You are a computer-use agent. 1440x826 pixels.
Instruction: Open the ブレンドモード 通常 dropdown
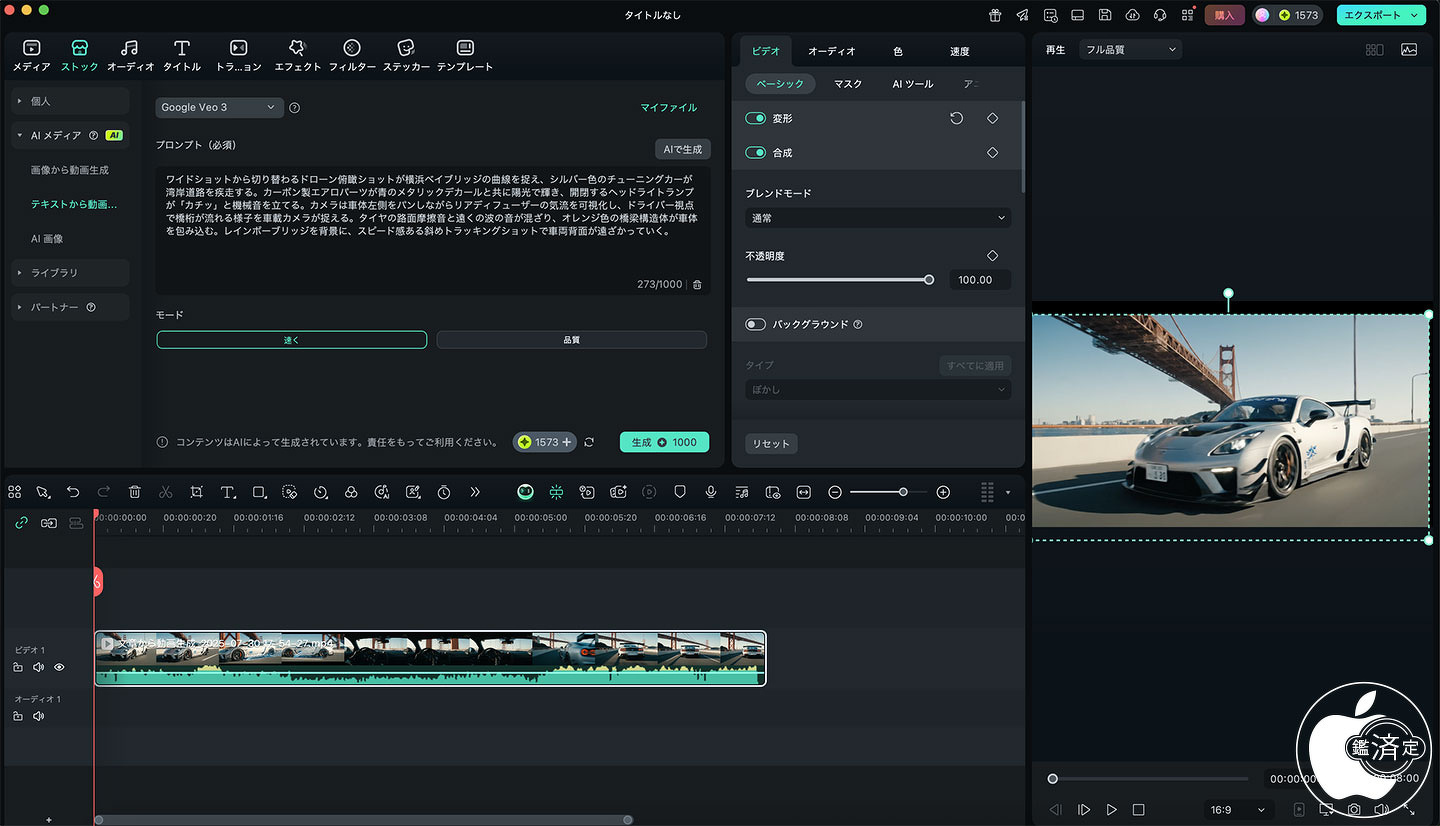pyautogui.click(x=878, y=217)
